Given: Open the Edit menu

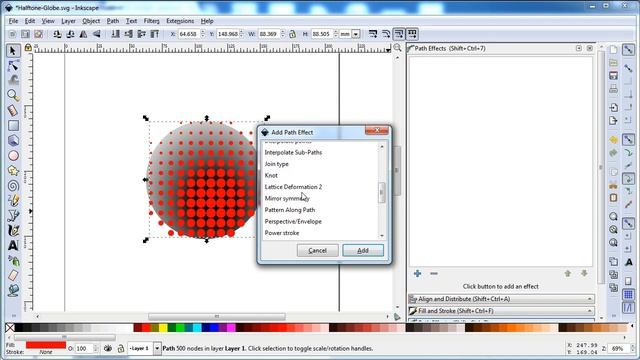Looking at the screenshot, I should [x=30, y=21].
